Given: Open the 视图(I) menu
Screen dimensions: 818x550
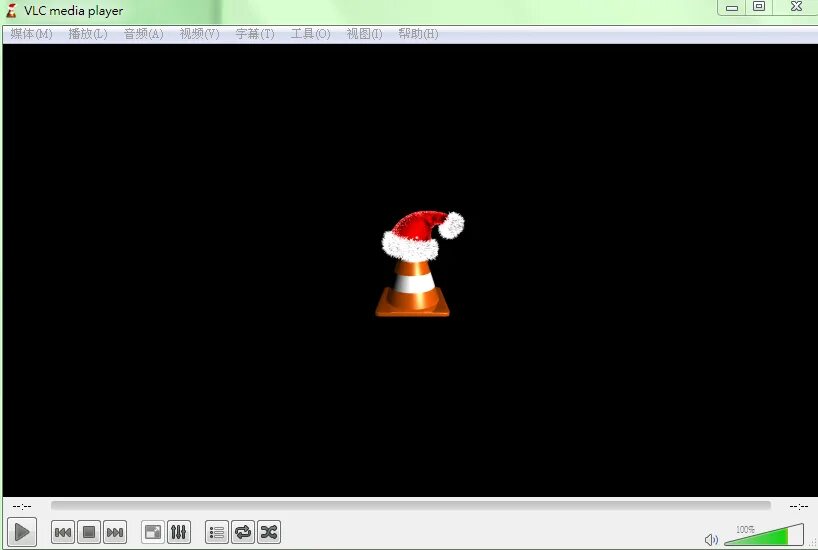Looking at the screenshot, I should [364, 34].
